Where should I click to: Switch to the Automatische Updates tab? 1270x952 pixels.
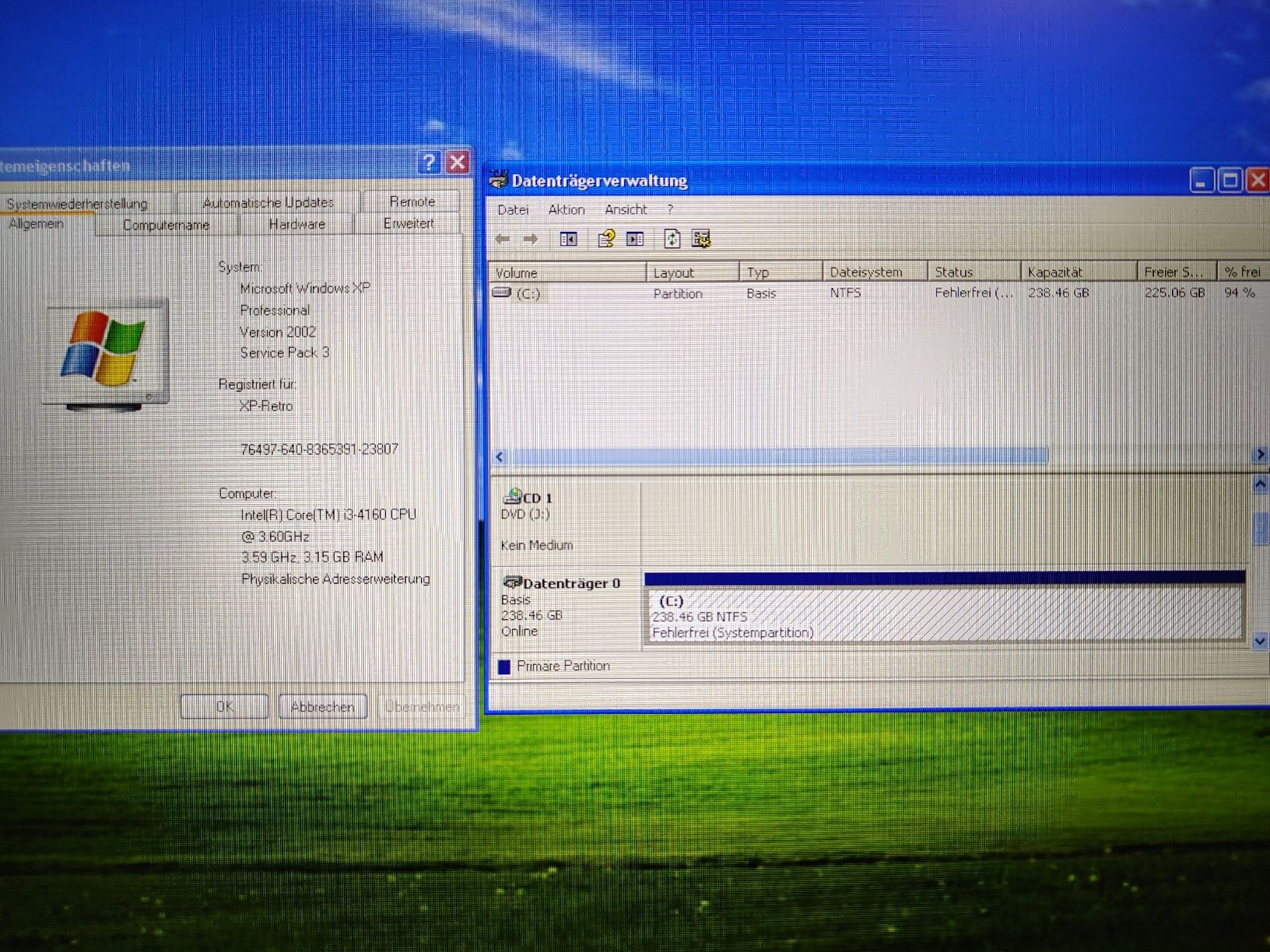(x=268, y=202)
